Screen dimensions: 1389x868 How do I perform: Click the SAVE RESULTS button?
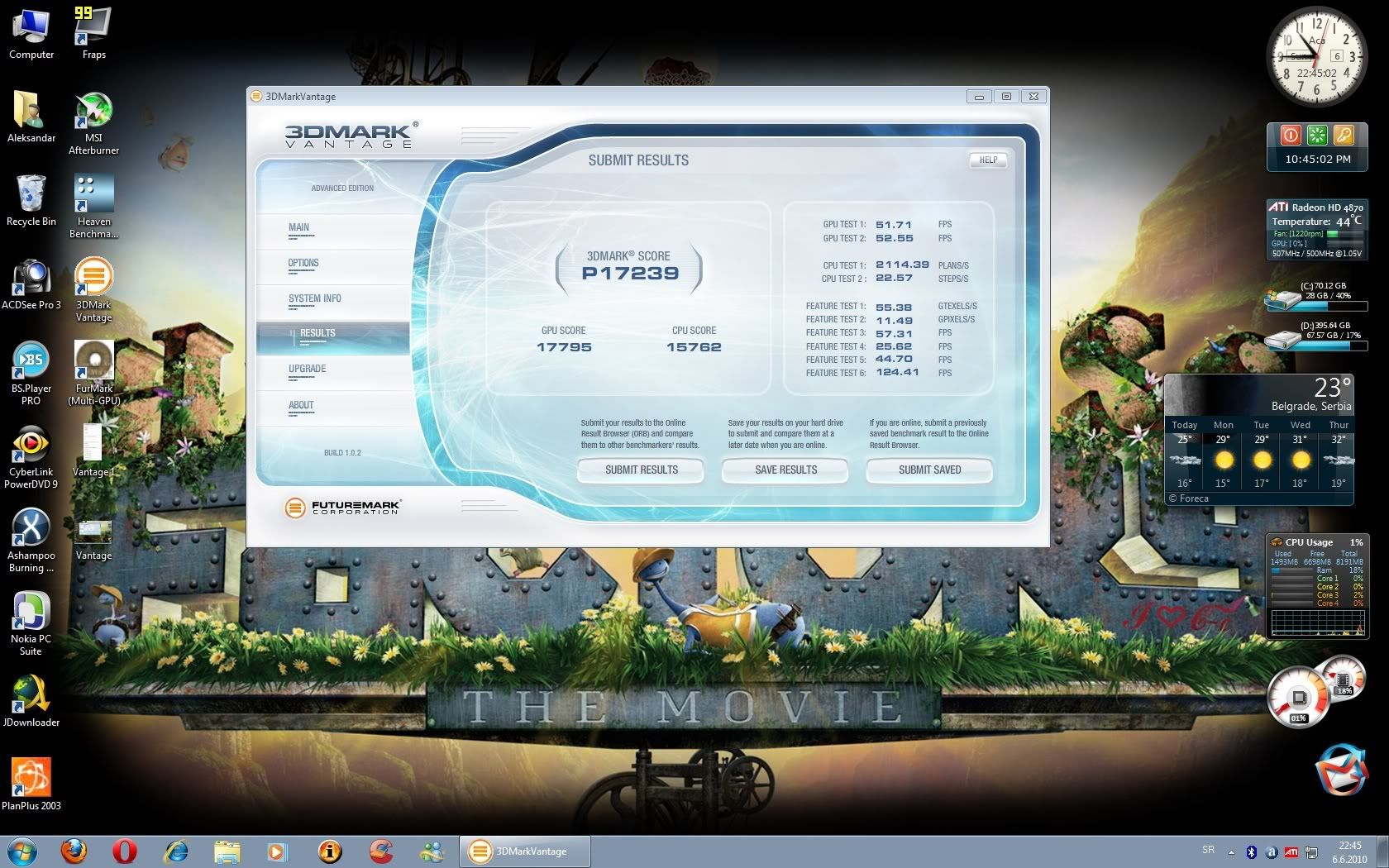pyautogui.click(x=785, y=470)
